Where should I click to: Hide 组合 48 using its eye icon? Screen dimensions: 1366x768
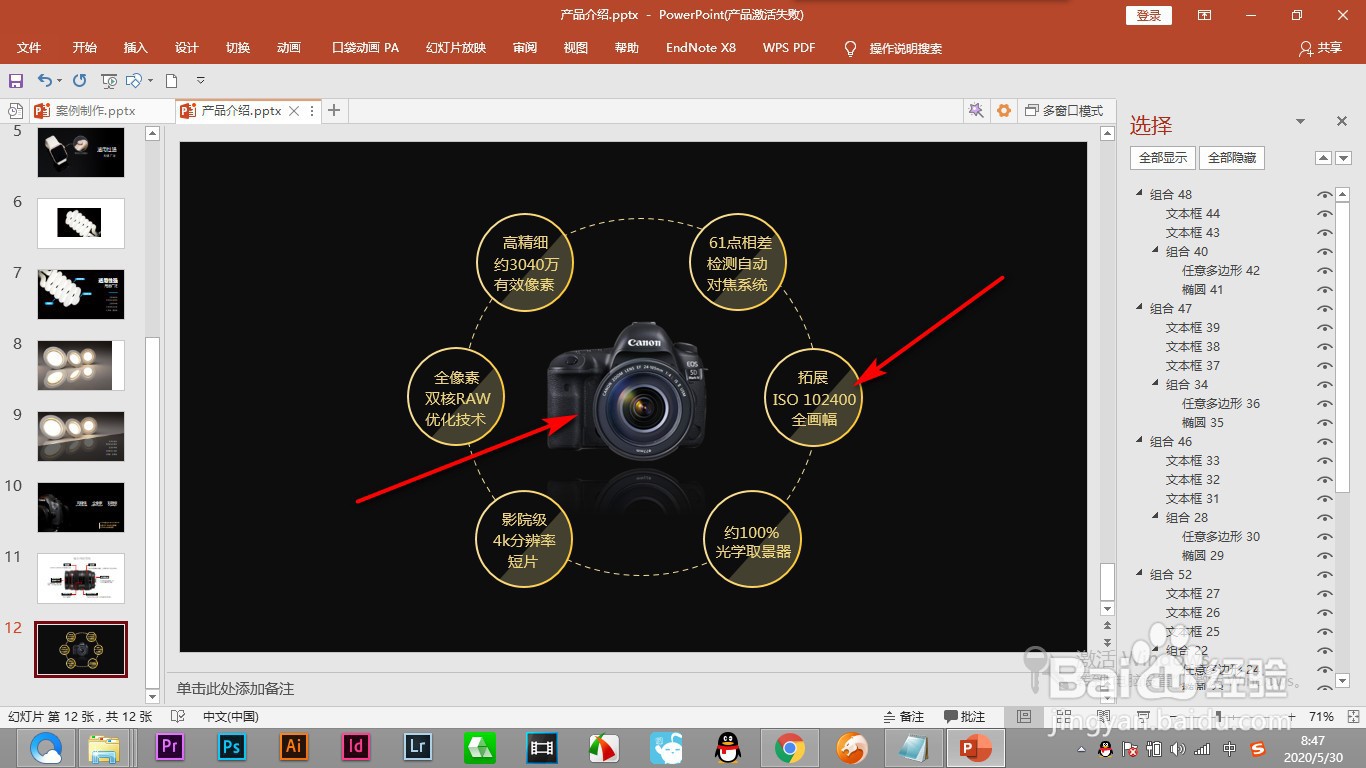tap(1325, 195)
